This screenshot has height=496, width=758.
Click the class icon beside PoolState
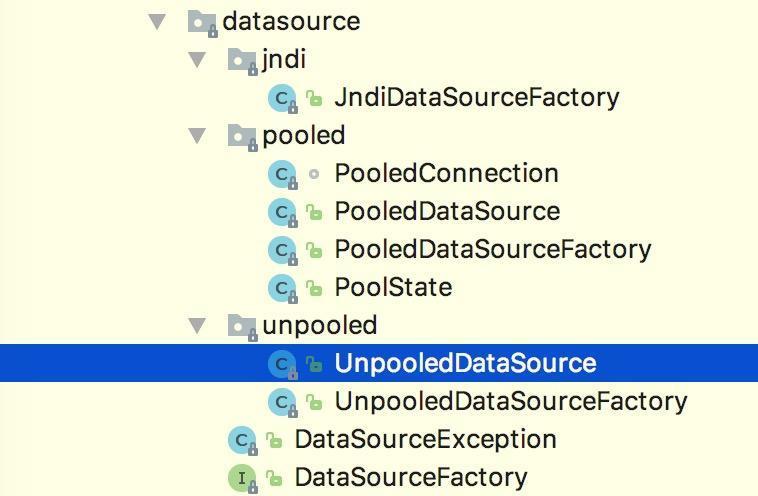[x=282, y=288]
